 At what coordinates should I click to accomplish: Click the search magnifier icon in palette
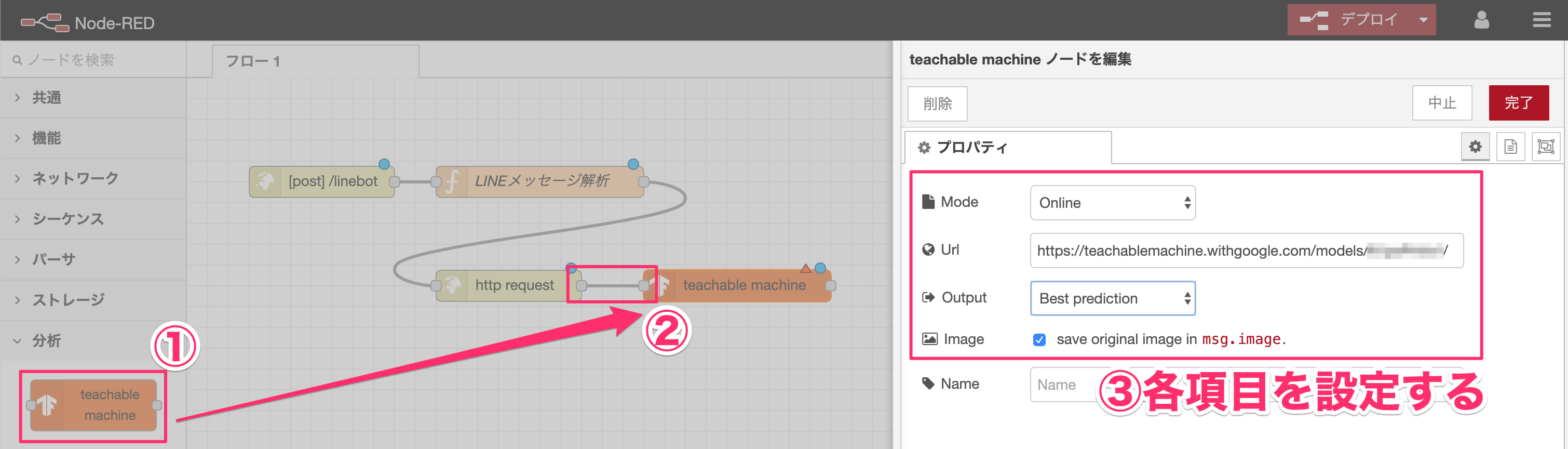click(18, 60)
